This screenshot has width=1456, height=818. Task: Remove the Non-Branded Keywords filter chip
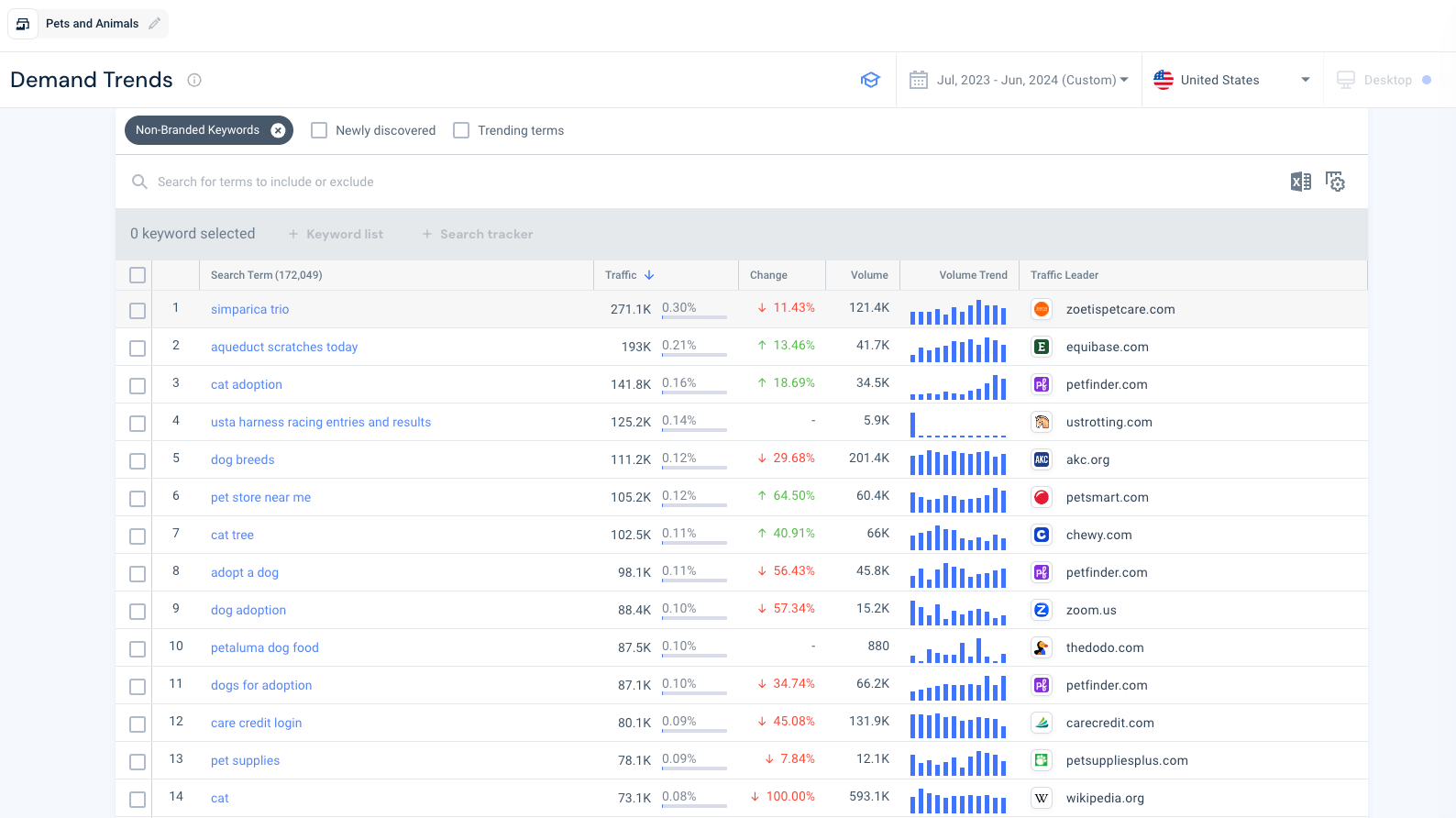278,130
